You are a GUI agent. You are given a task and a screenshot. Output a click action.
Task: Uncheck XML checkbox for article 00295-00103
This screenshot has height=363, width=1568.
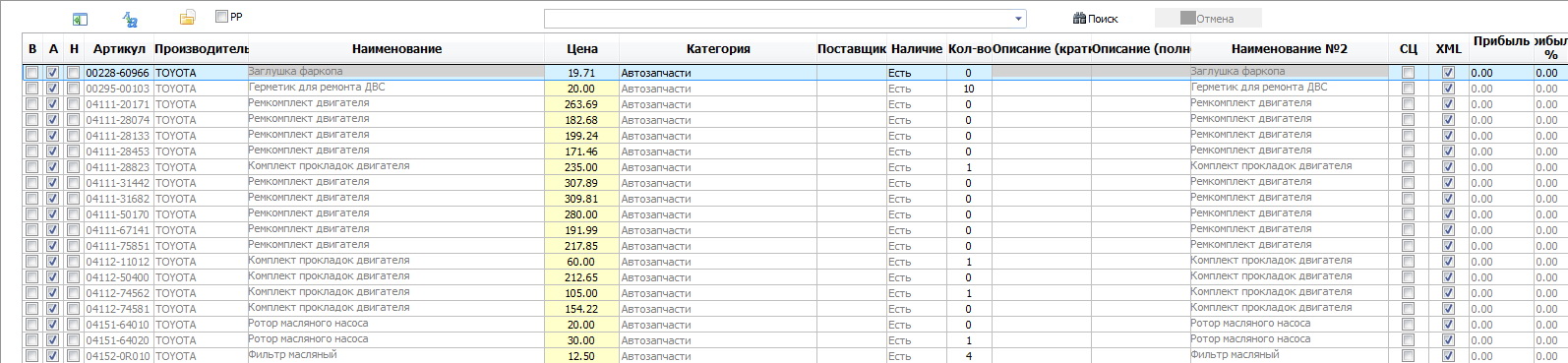(x=1448, y=89)
